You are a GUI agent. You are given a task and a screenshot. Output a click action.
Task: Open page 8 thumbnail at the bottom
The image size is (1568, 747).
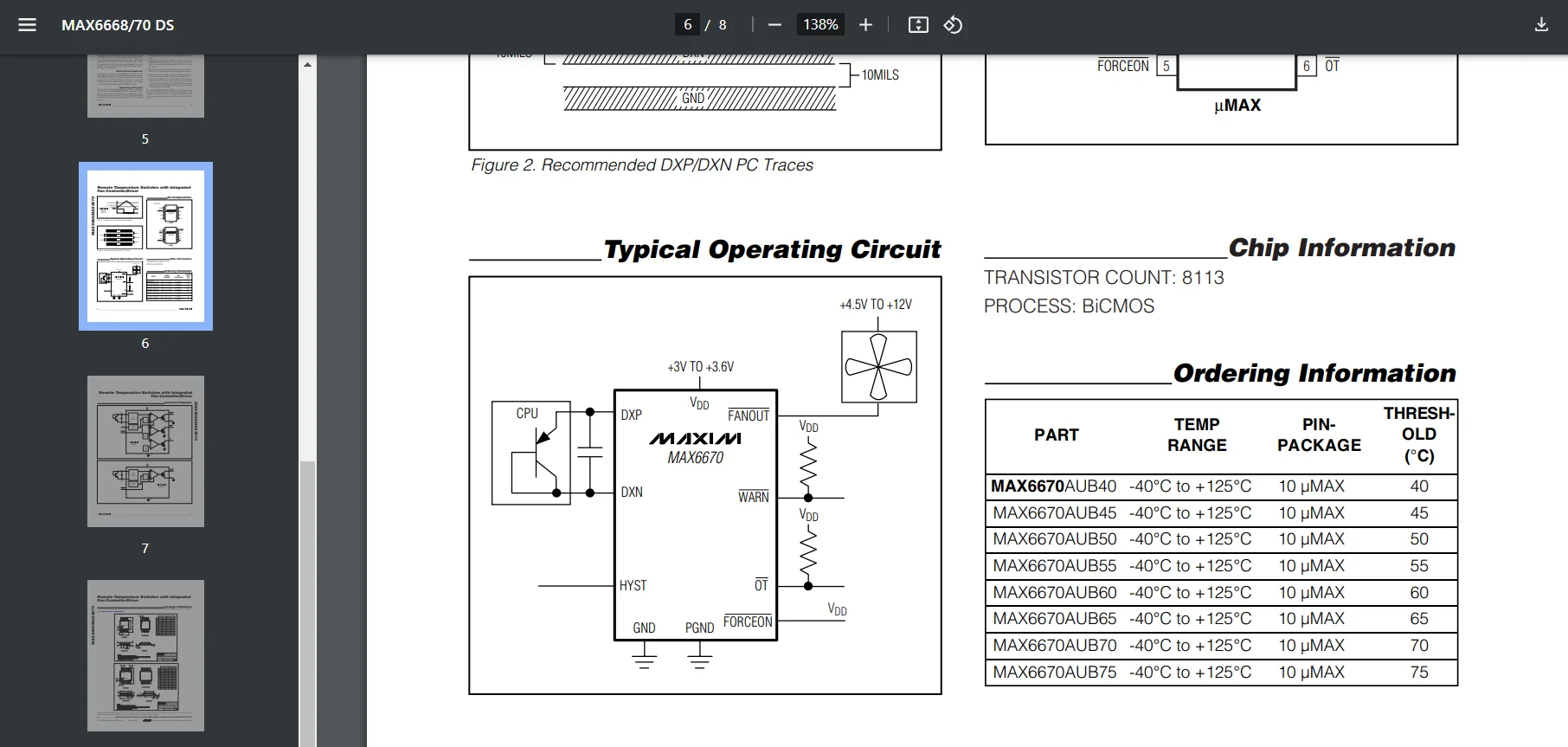coord(145,655)
